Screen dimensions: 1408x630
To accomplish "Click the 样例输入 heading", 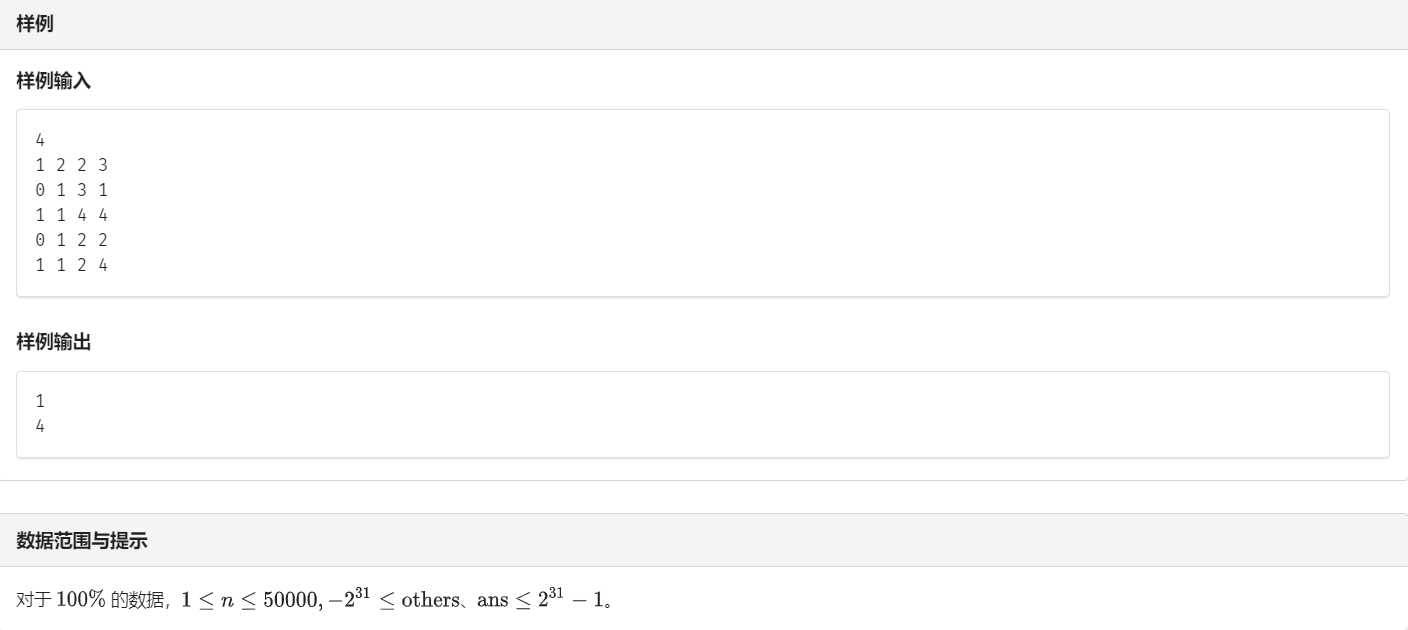I will coord(54,81).
